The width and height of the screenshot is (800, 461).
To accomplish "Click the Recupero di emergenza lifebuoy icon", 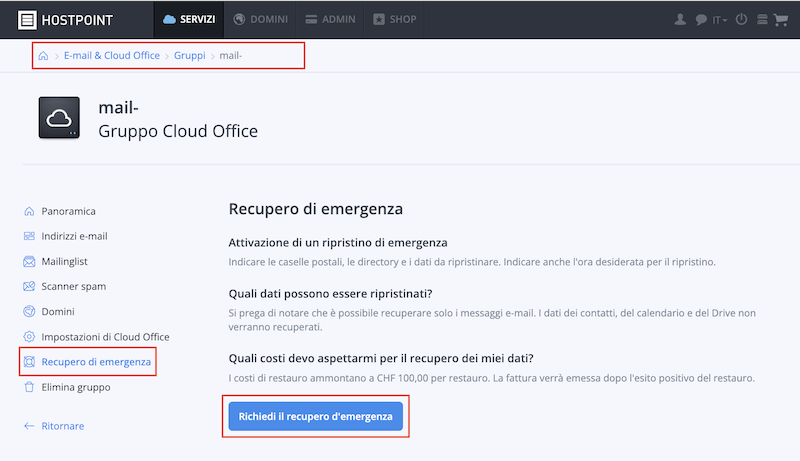I will [x=29, y=362].
